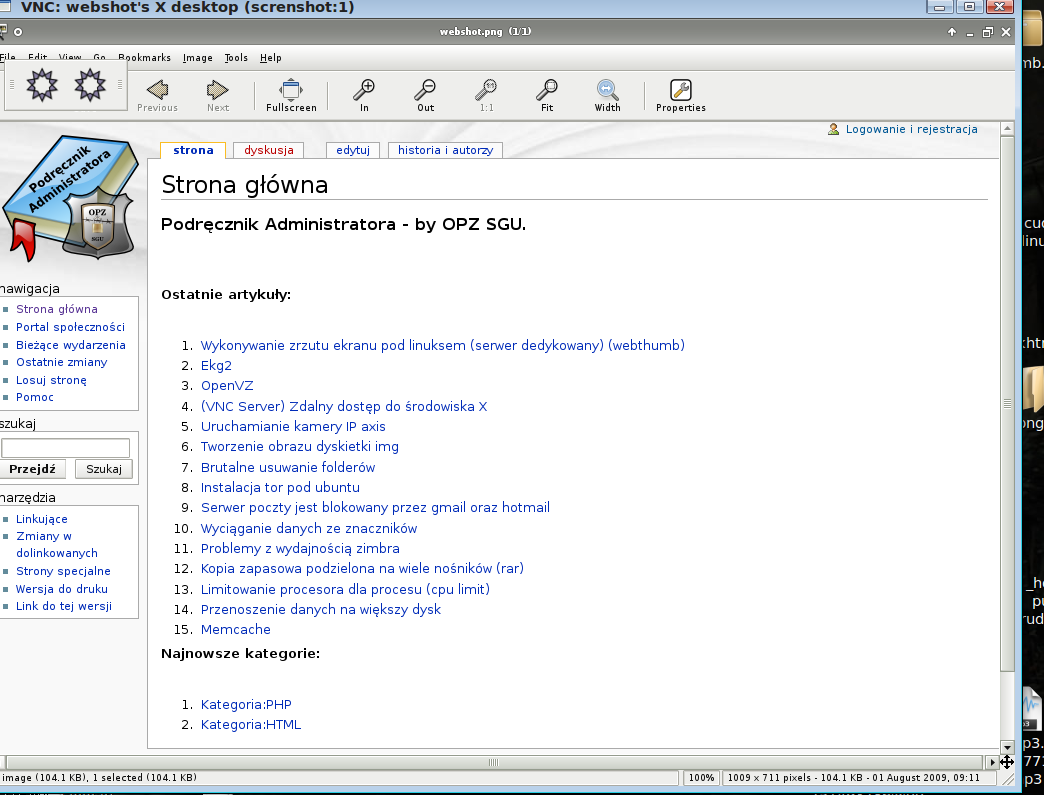This screenshot has height=795, width=1044.
Task: Open the OpenVZ article
Action: [227, 386]
